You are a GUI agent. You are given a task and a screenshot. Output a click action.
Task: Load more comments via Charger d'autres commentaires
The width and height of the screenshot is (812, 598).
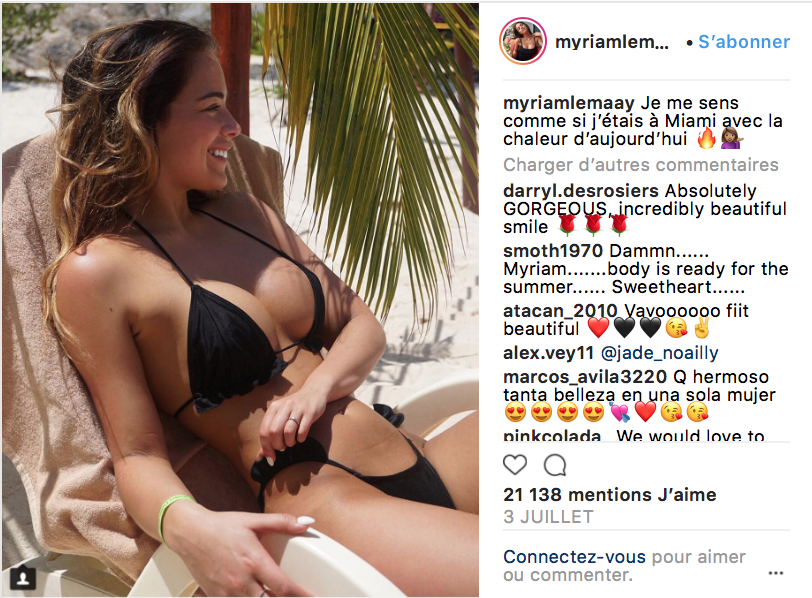641,165
